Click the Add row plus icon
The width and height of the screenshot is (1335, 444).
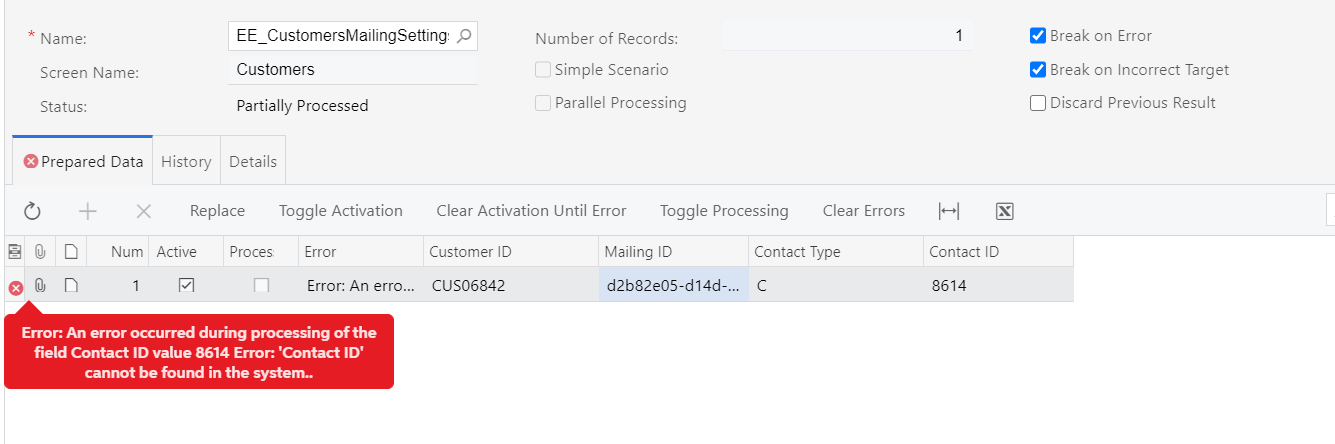pos(88,211)
